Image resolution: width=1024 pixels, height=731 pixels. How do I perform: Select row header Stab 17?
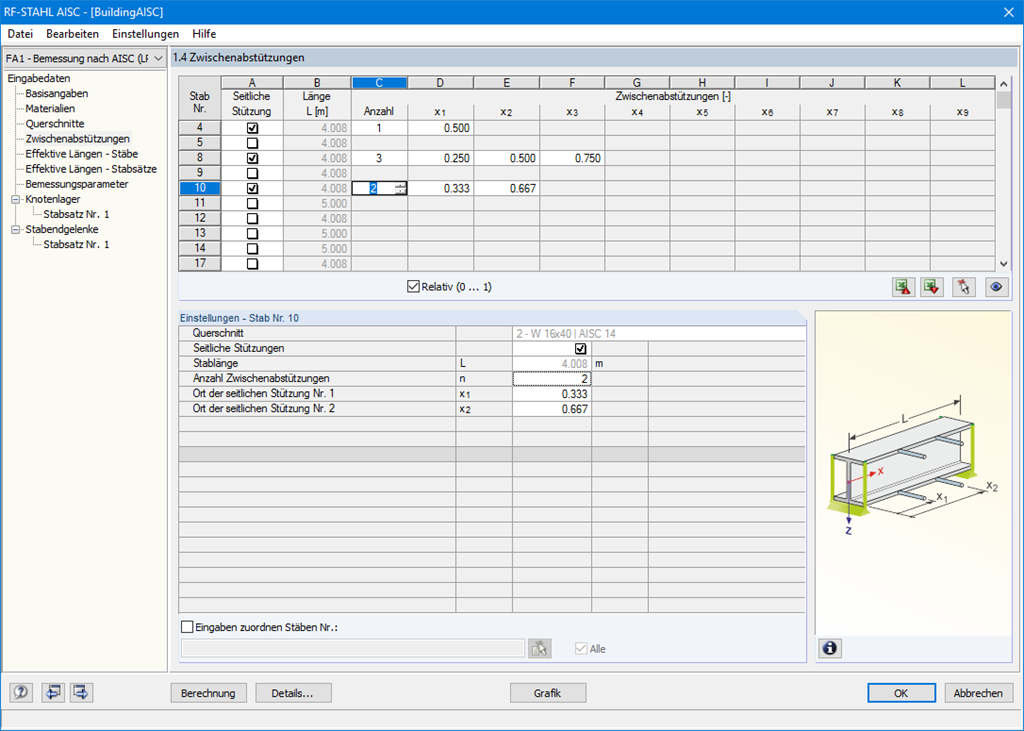[x=200, y=263]
